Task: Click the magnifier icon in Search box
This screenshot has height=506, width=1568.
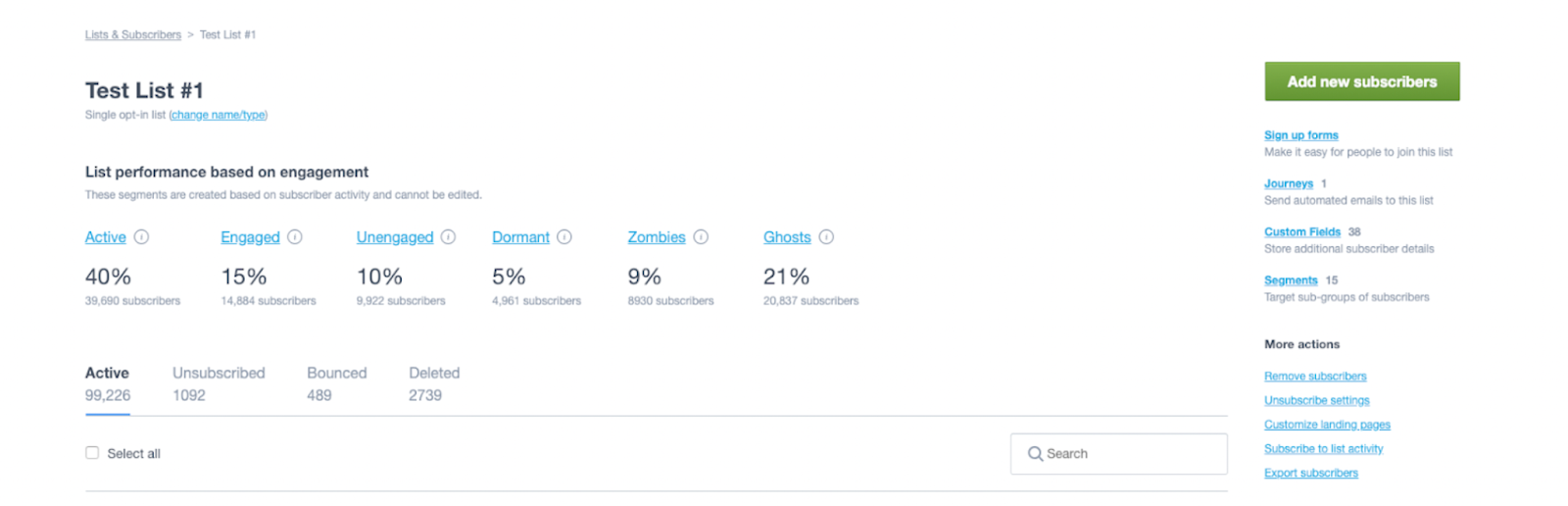Action: point(1035,454)
